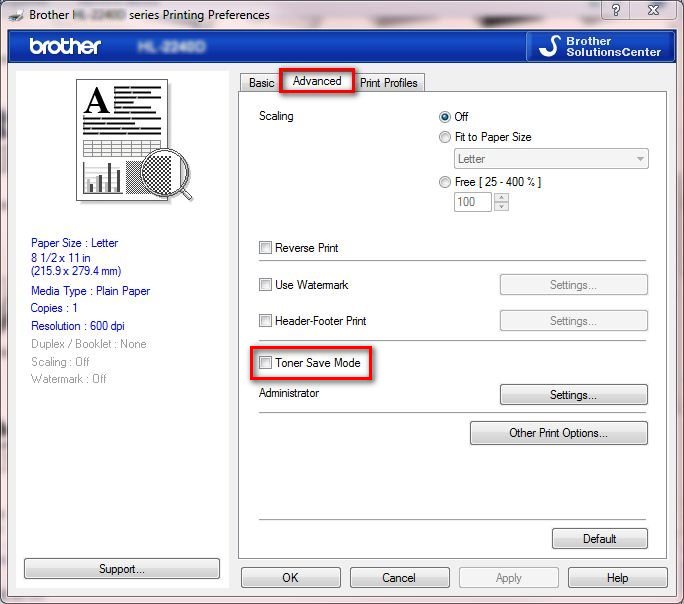684x604 pixels.
Task: Open Other Print Options dialog
Action: 558,433
